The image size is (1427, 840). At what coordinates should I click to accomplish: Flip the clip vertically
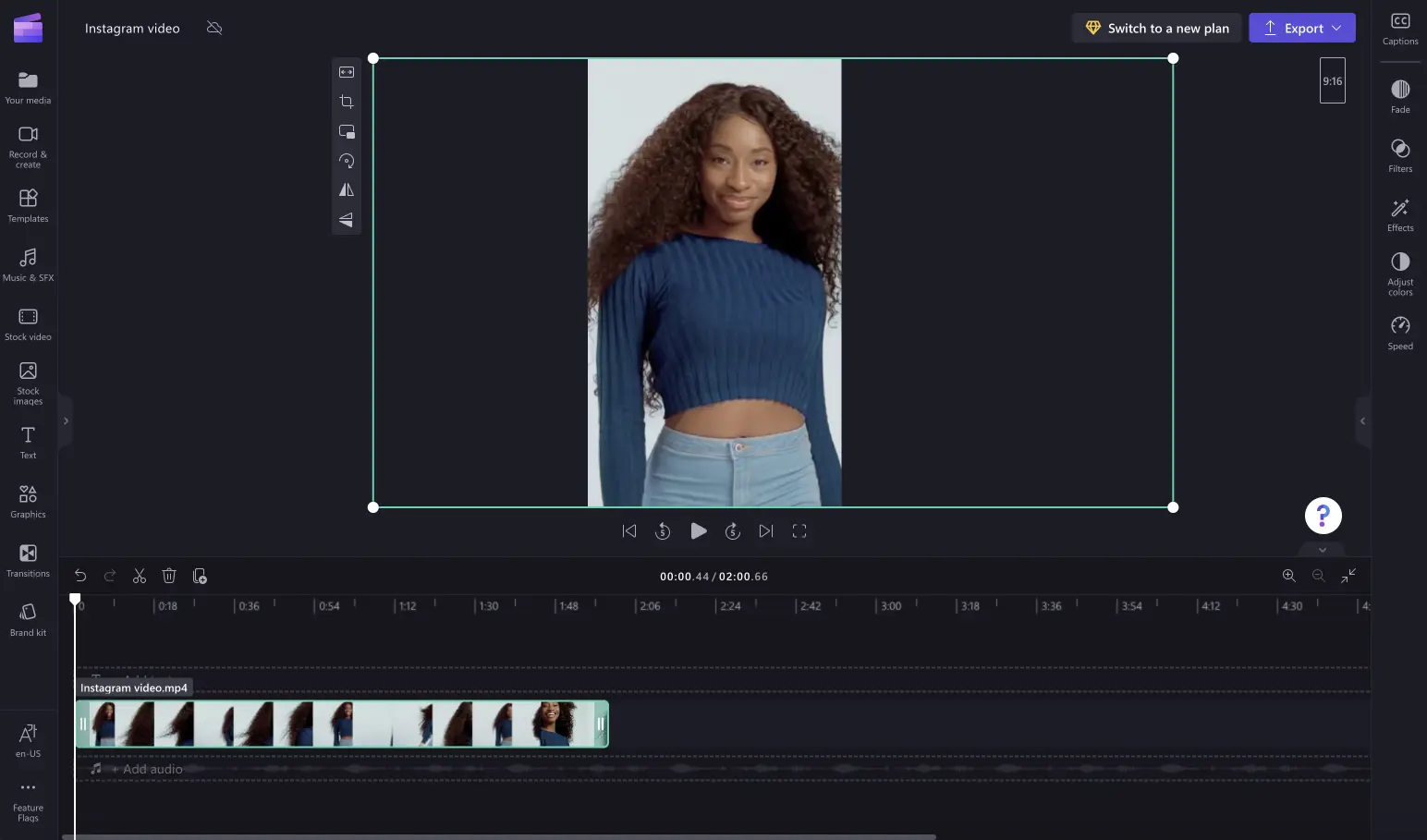coord(347,219)
